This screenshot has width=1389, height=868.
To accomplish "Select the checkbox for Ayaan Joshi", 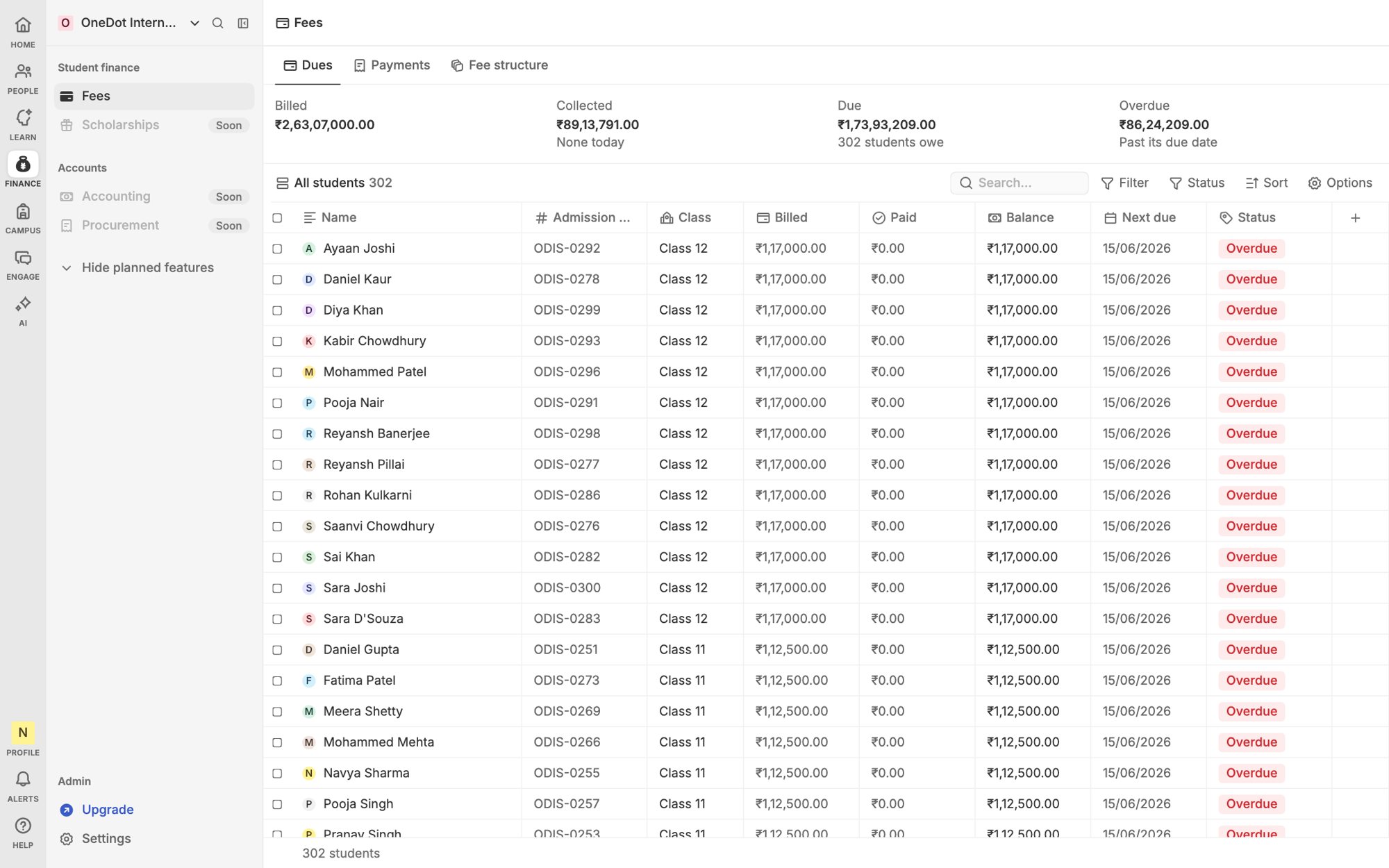I will (x=277, y=249).
